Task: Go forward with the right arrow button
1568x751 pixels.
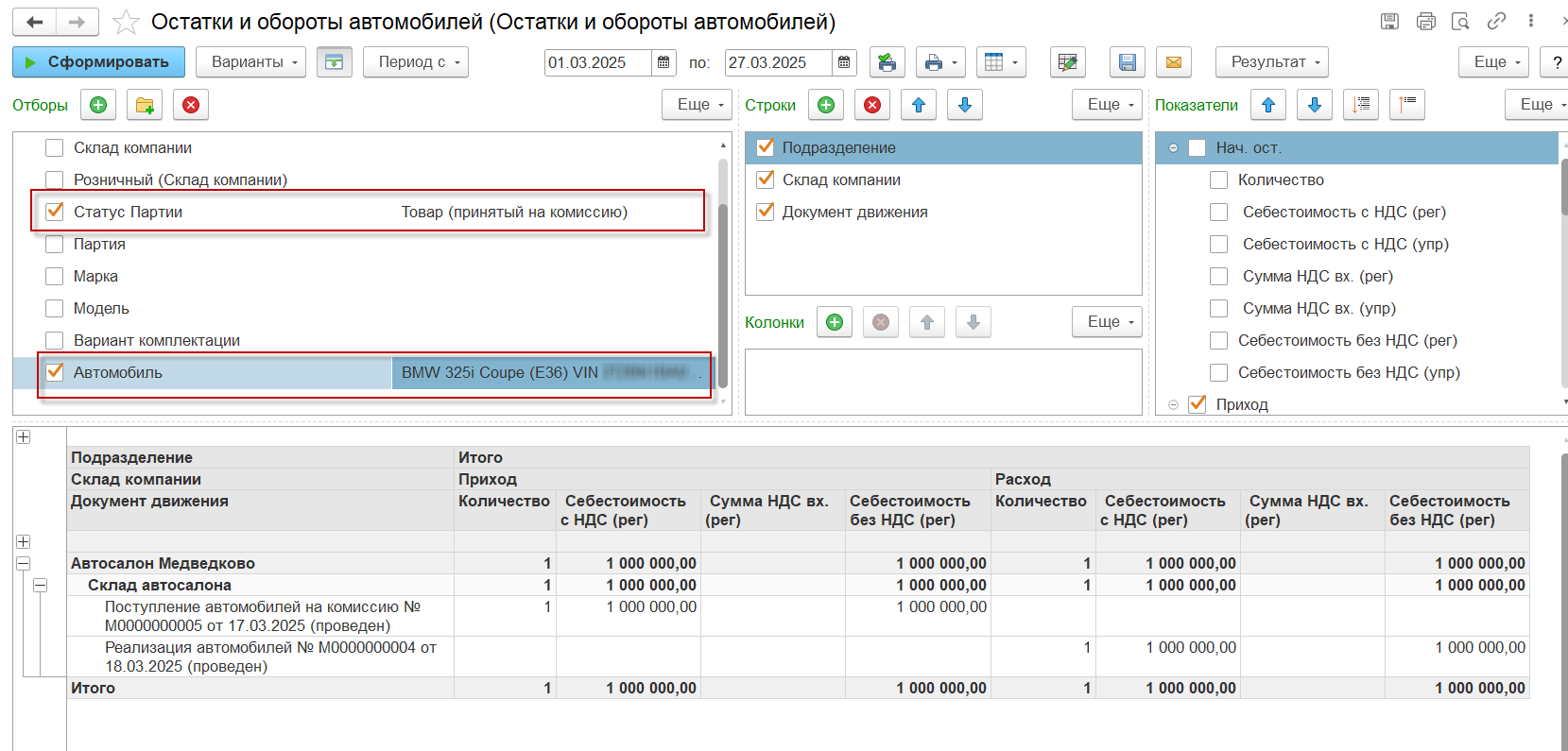Action: click(78, 22)
